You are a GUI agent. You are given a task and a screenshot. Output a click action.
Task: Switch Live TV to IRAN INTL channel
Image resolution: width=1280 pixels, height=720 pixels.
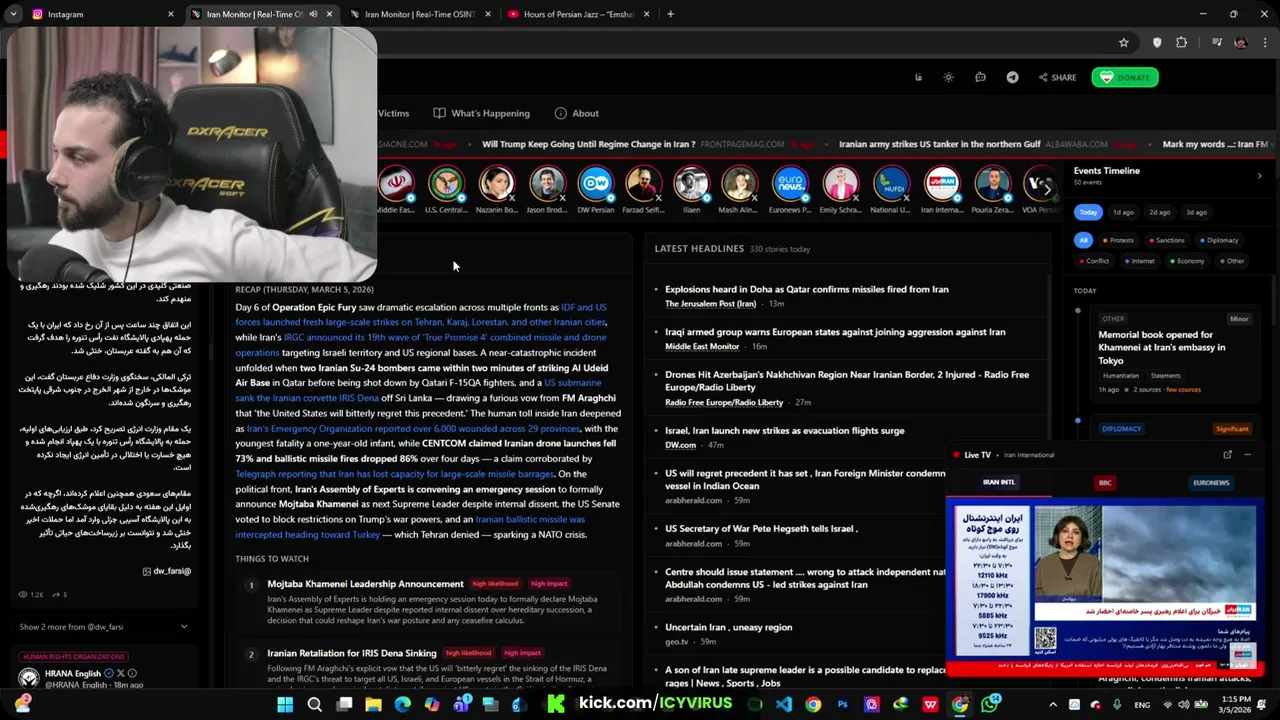coord(999,483)
